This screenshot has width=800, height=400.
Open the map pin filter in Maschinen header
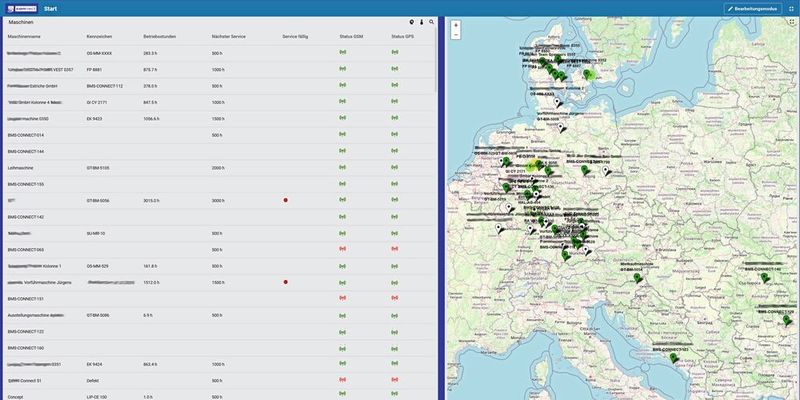pyautogui.click(x=412, y=22)
